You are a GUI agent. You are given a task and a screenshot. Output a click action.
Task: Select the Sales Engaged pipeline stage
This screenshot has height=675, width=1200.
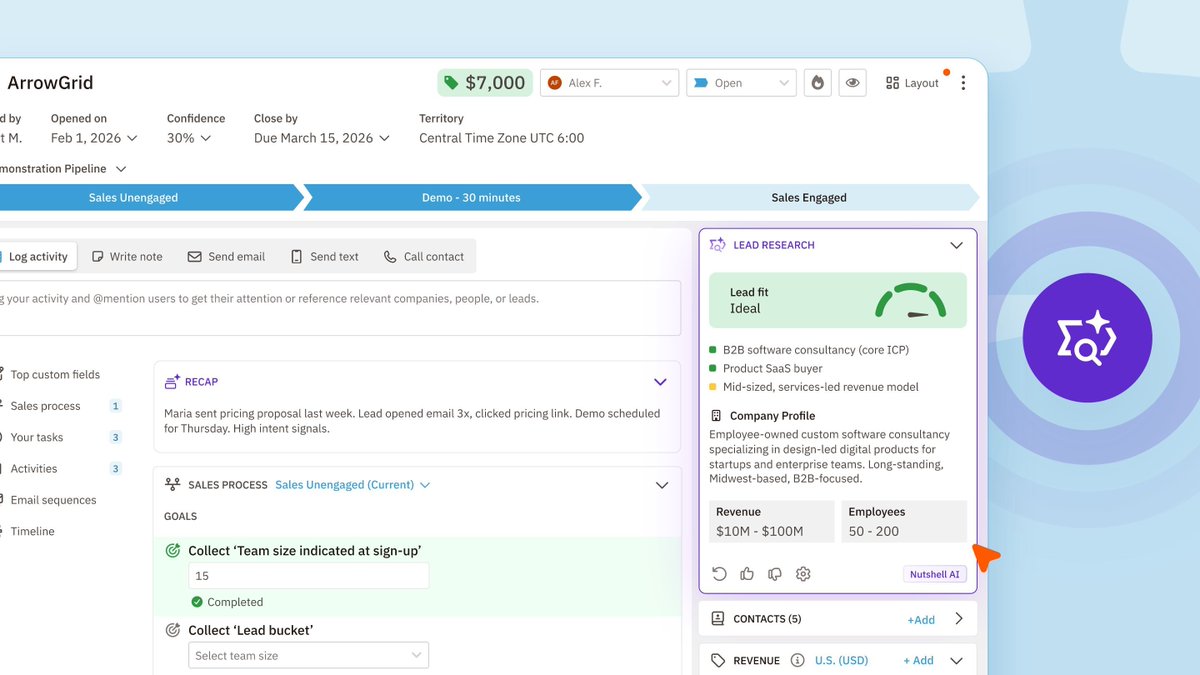pyautogui.click(x=809, y=197)
